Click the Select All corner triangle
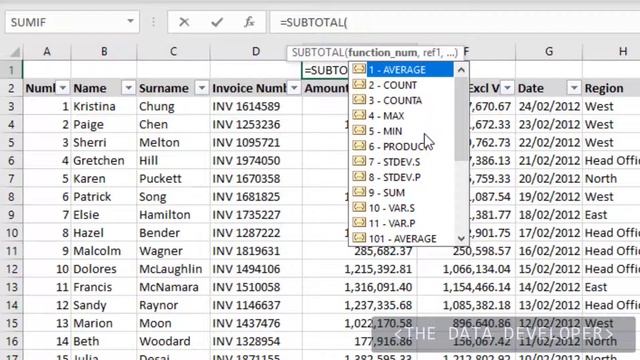 click(x=15, y=52)
